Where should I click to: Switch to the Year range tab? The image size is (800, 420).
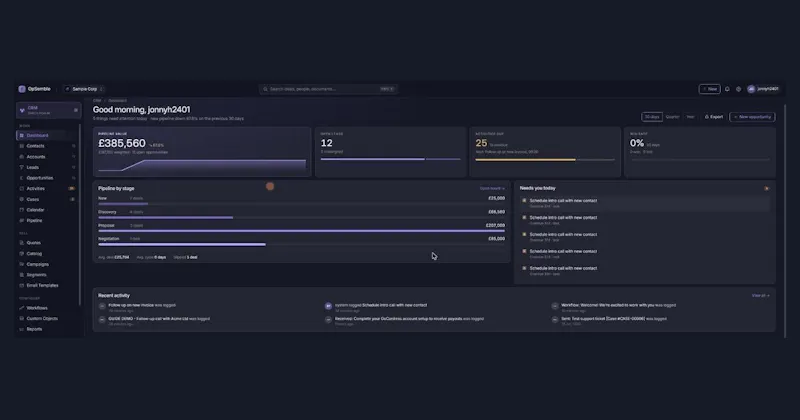coord(690,117)
